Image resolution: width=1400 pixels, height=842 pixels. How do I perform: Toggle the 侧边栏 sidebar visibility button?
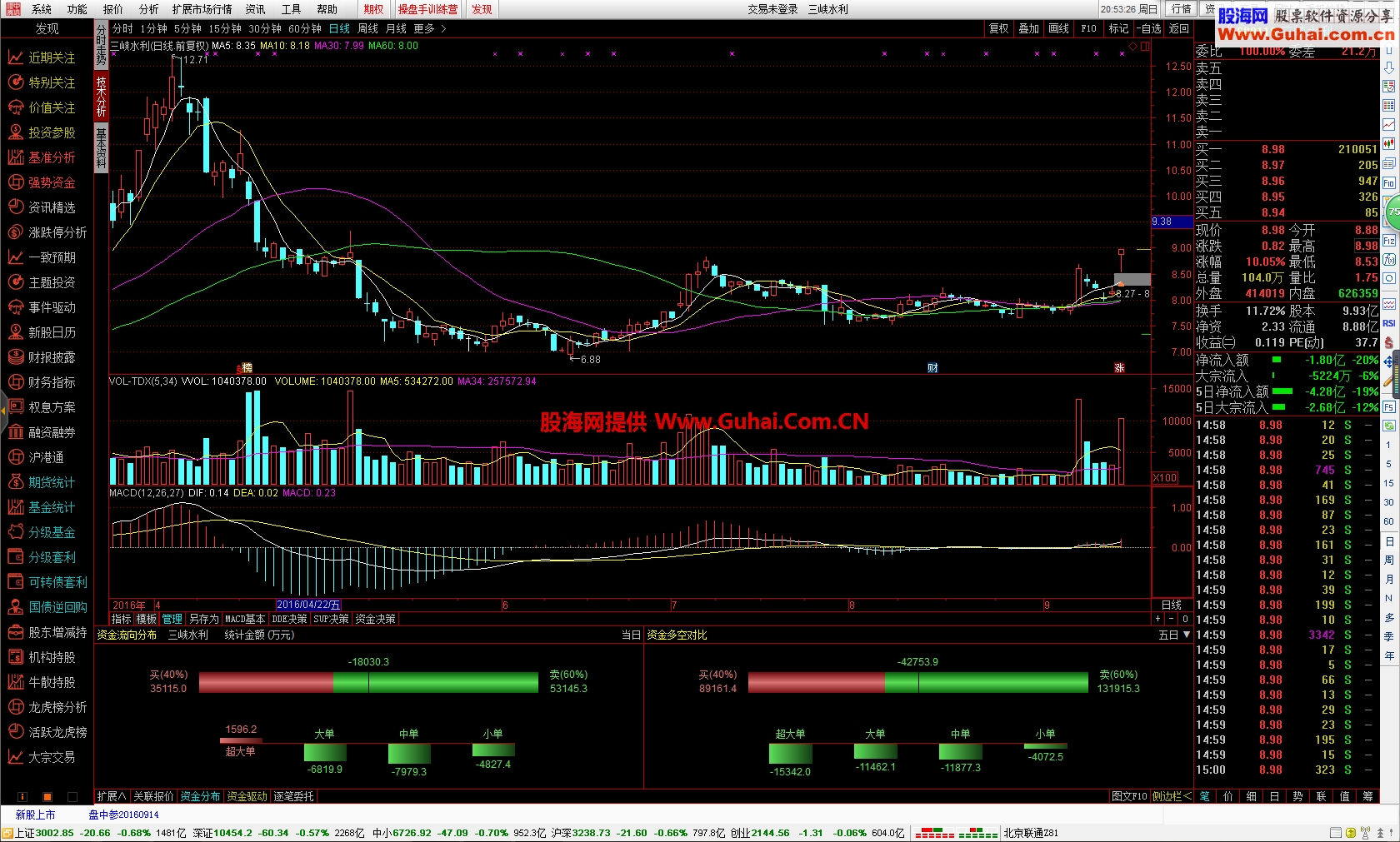coord(1171,796)
